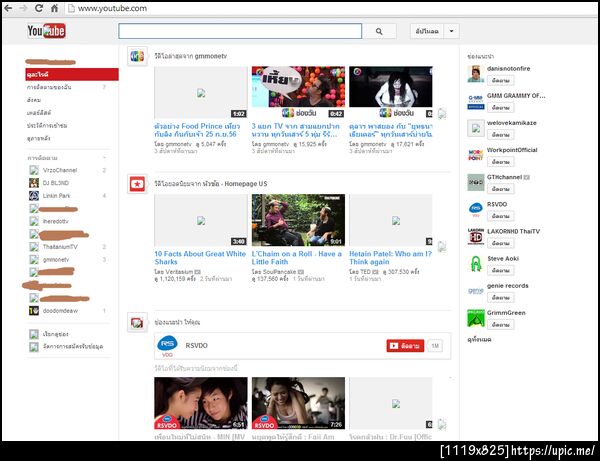Open Hetain Patel: Who am I? title
The image size is (600, 461).
[x=390, y=258]
